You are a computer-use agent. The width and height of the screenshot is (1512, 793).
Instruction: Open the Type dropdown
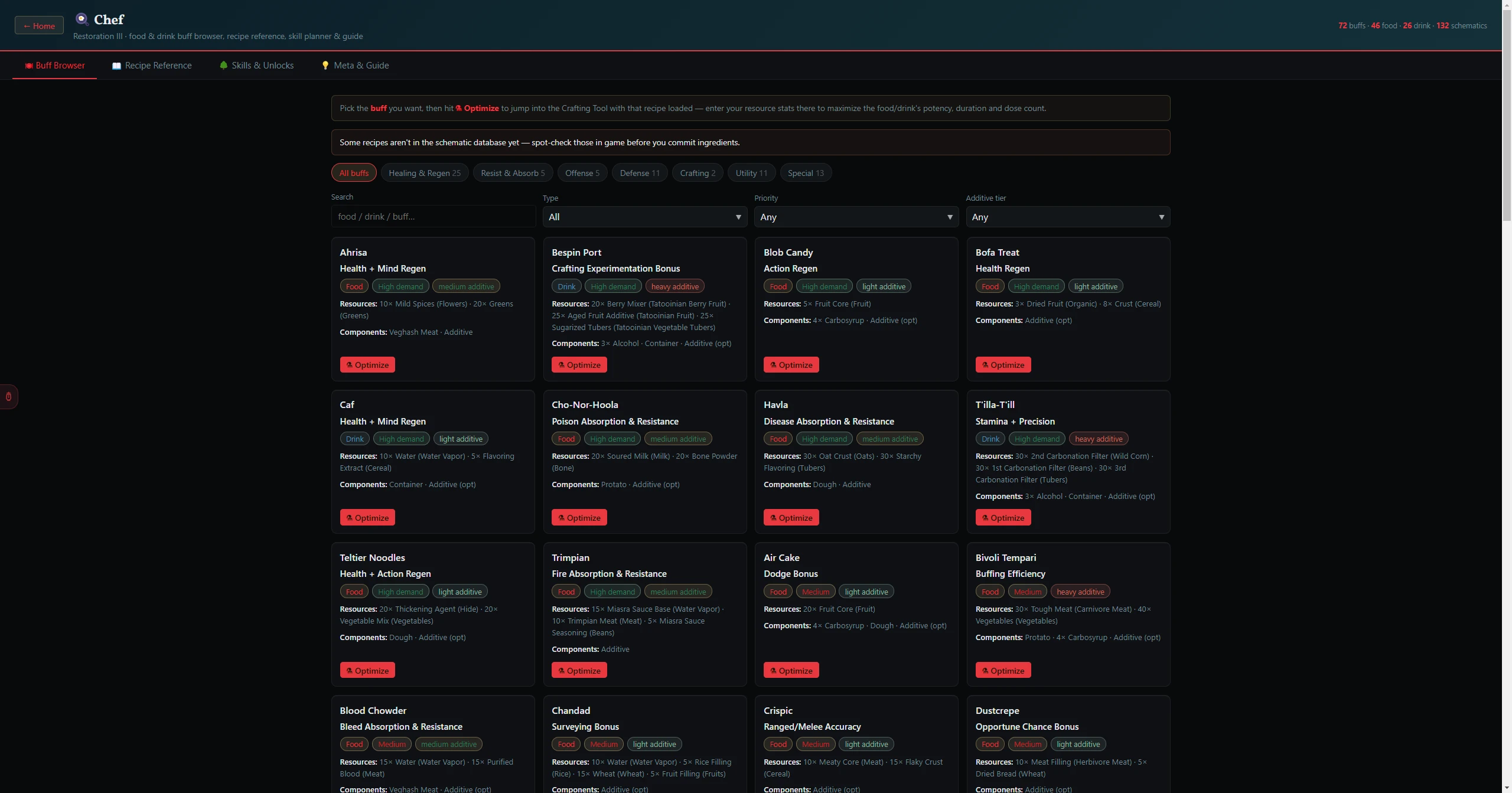point(645,217)
